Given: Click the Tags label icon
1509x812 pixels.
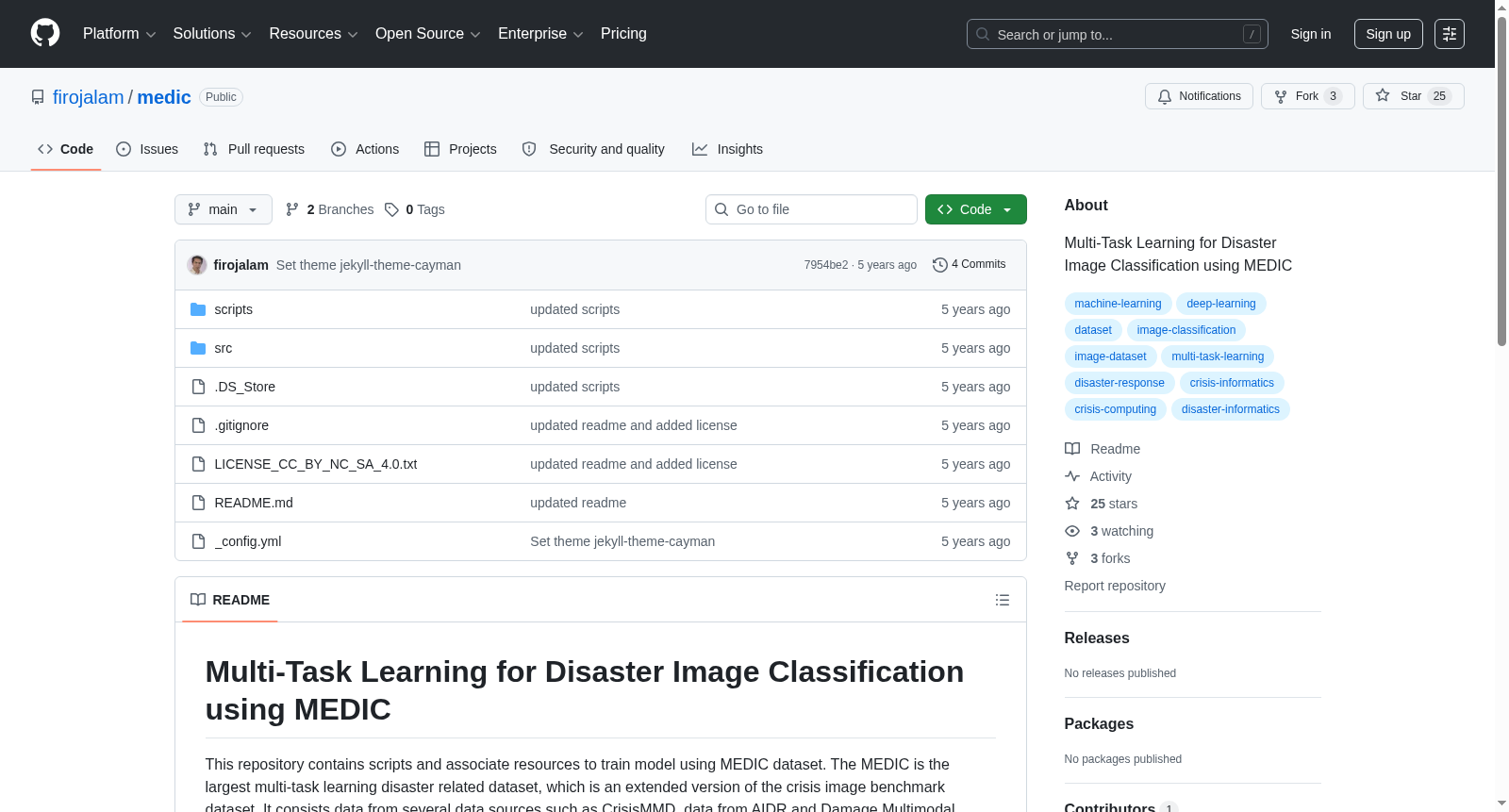Looking at the screenshot, I should coord(391,209).
